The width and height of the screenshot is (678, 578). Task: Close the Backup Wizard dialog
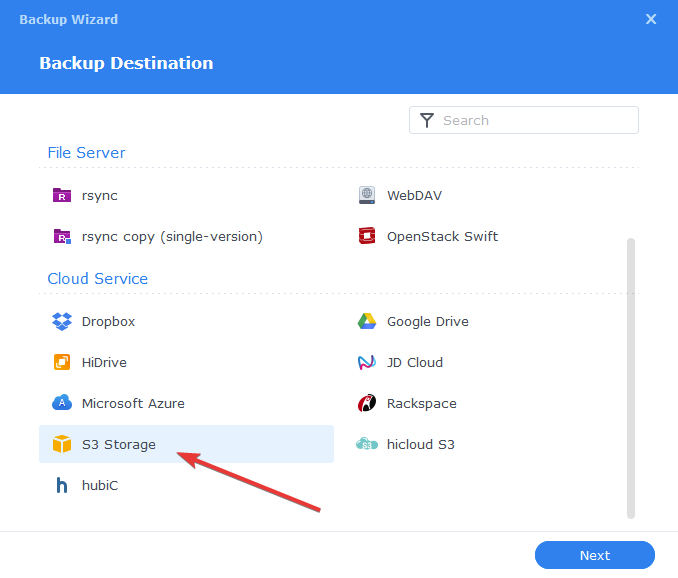[x=651, y=19]
